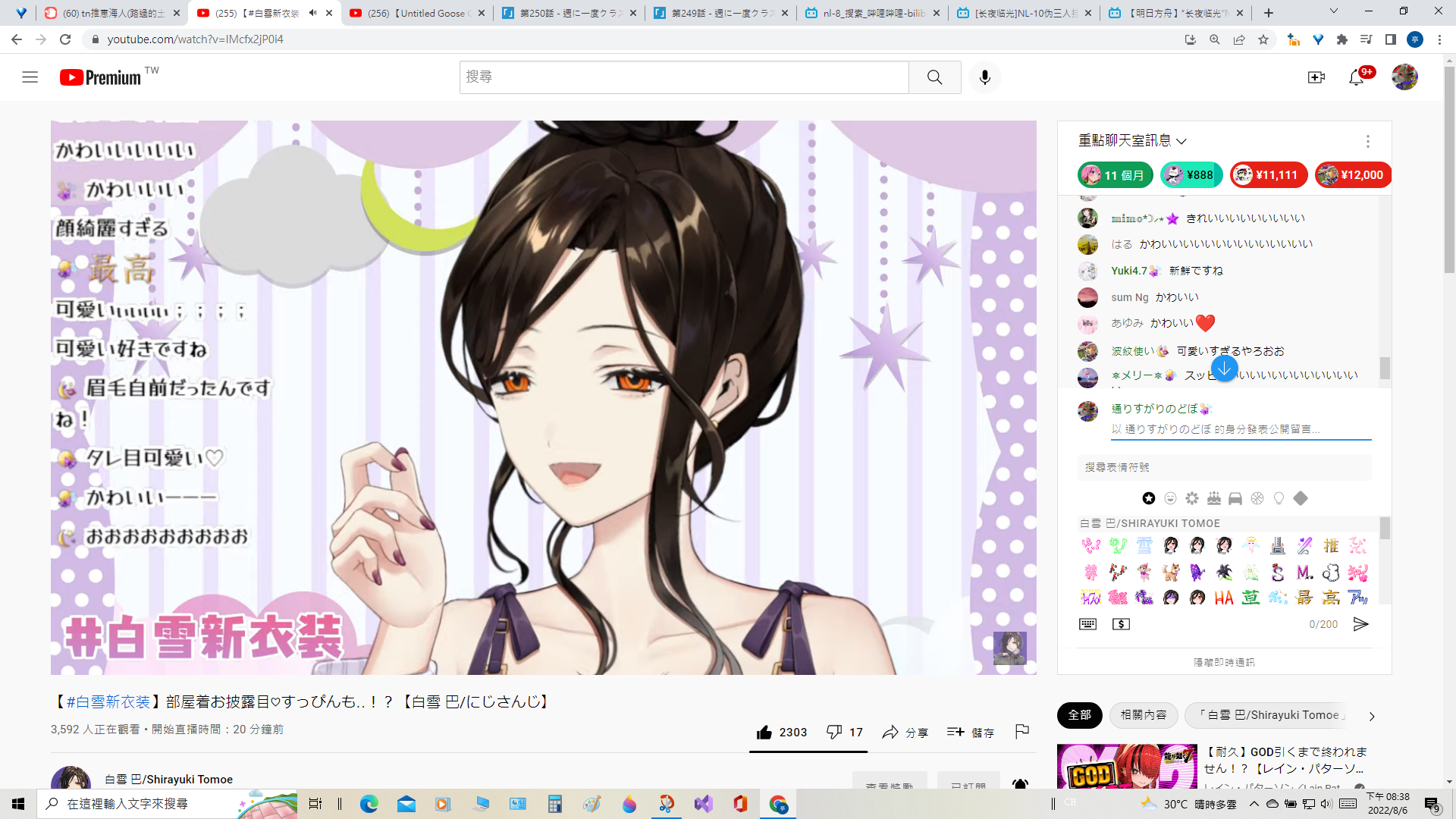Open 白雪 巴/Shirayuki Tomoe channel name link
Image resolution: width=1456 pixels, height=819 pixels.
tap(168, 780)
